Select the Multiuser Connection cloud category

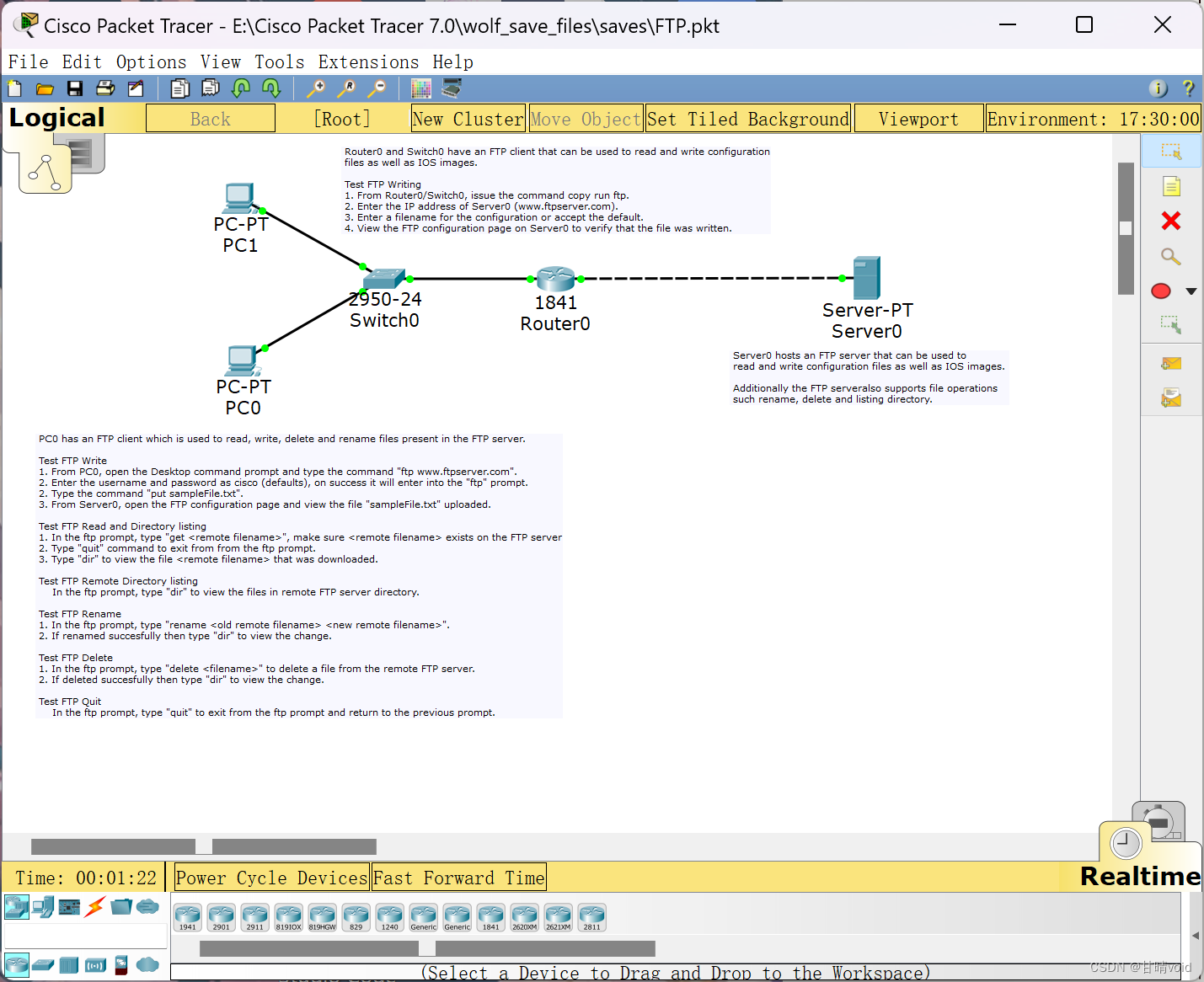click(x=147, y=907)
